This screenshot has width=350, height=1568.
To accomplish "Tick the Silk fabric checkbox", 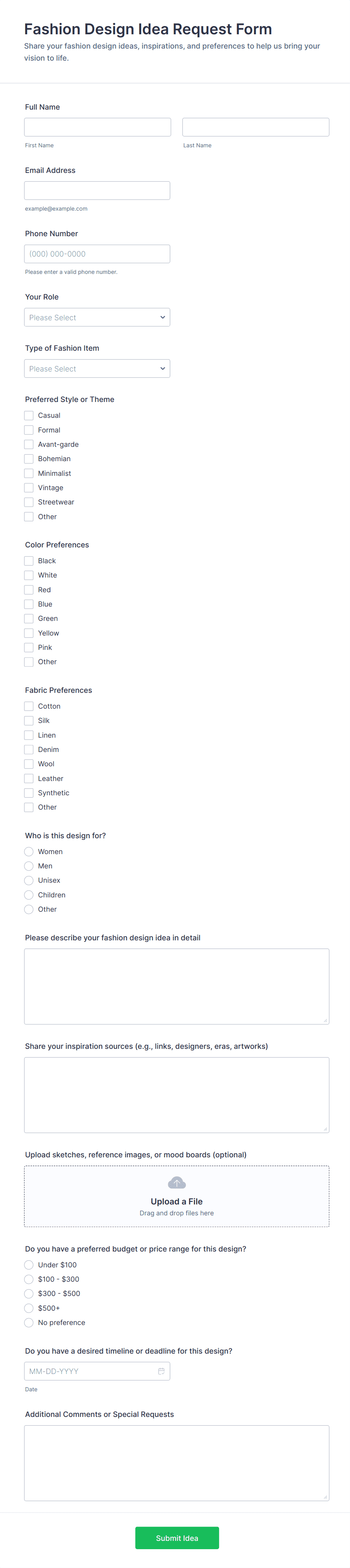I will coord(29,721).
